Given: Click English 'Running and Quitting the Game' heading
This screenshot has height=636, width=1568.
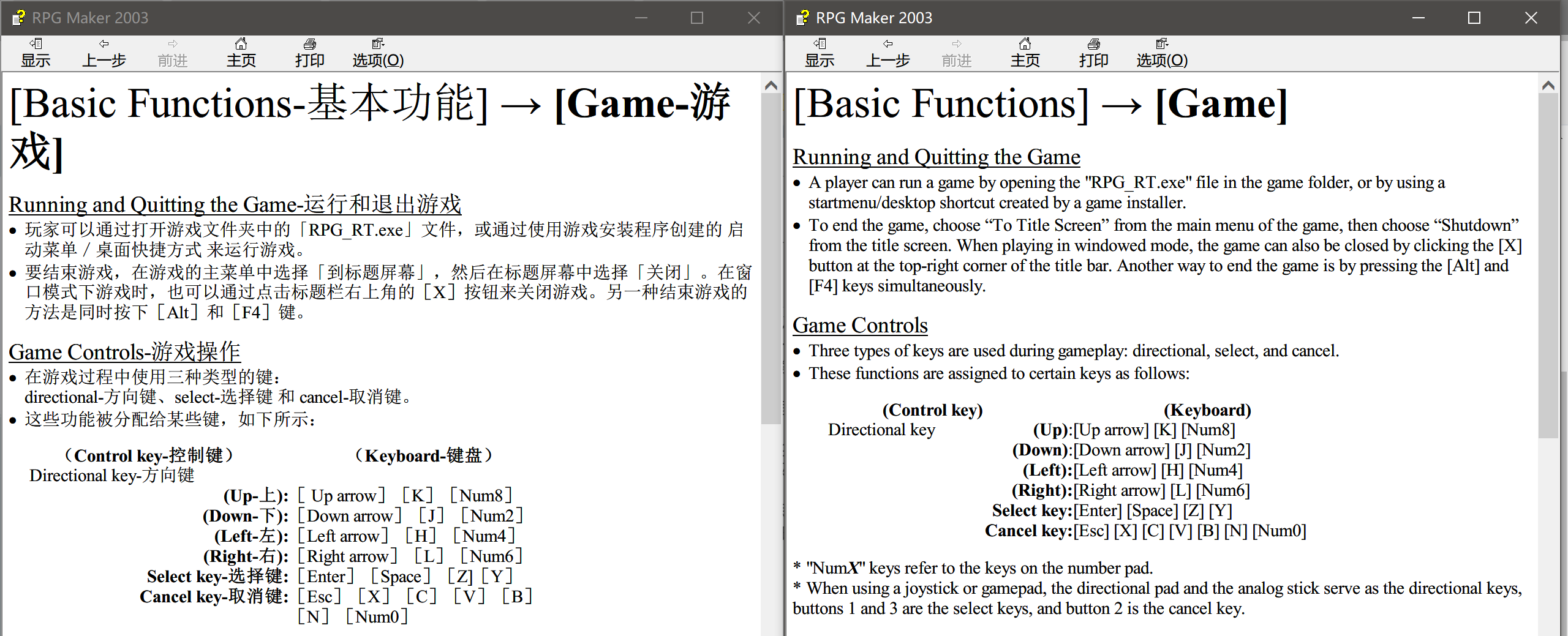Looking at the screenshot, I should 937,157.
